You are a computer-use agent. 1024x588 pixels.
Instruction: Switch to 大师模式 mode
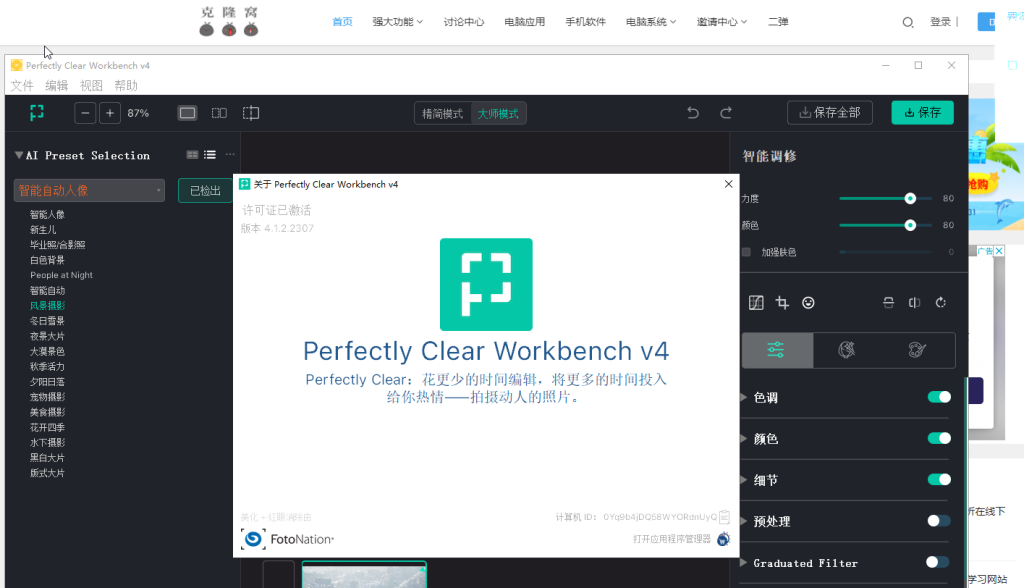[498, 114]
